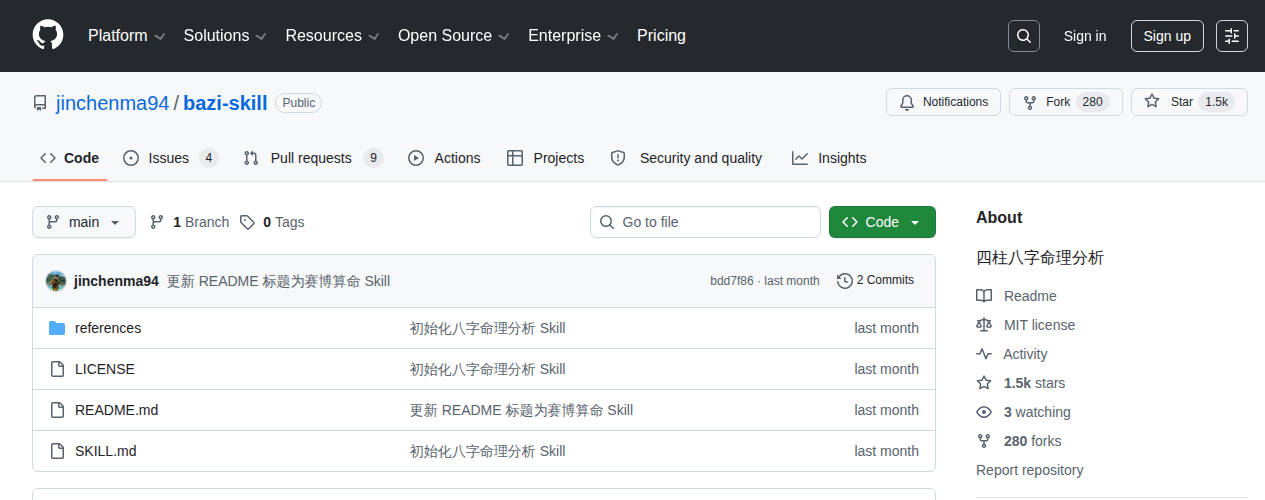Viewport: 1265px width, 500px height.
Task: View the 1.5k stars stargazers link
Action: point(1034,383)
